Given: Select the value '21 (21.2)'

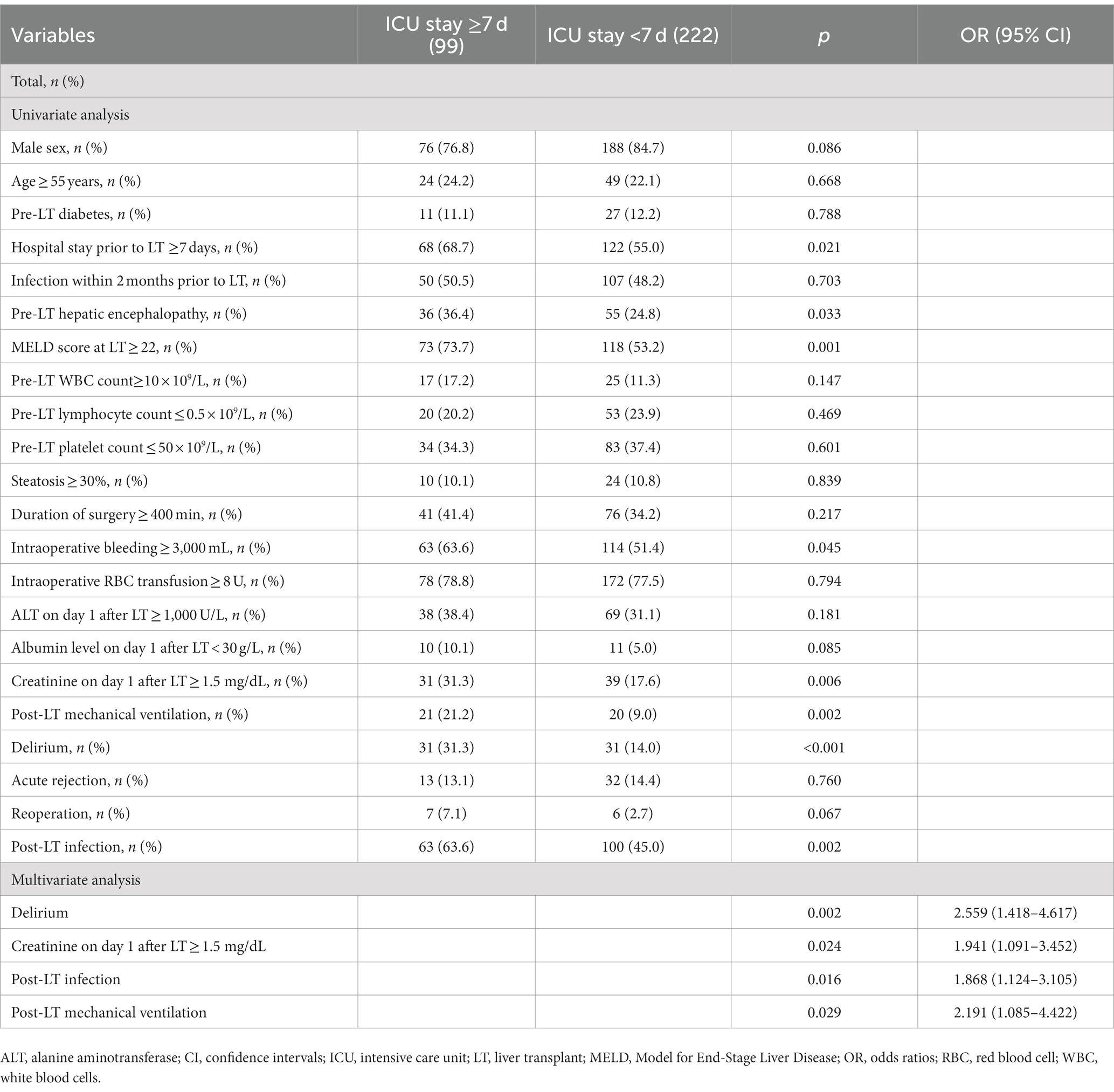Looking at the screenshot, I should click(x=446, y=715).
